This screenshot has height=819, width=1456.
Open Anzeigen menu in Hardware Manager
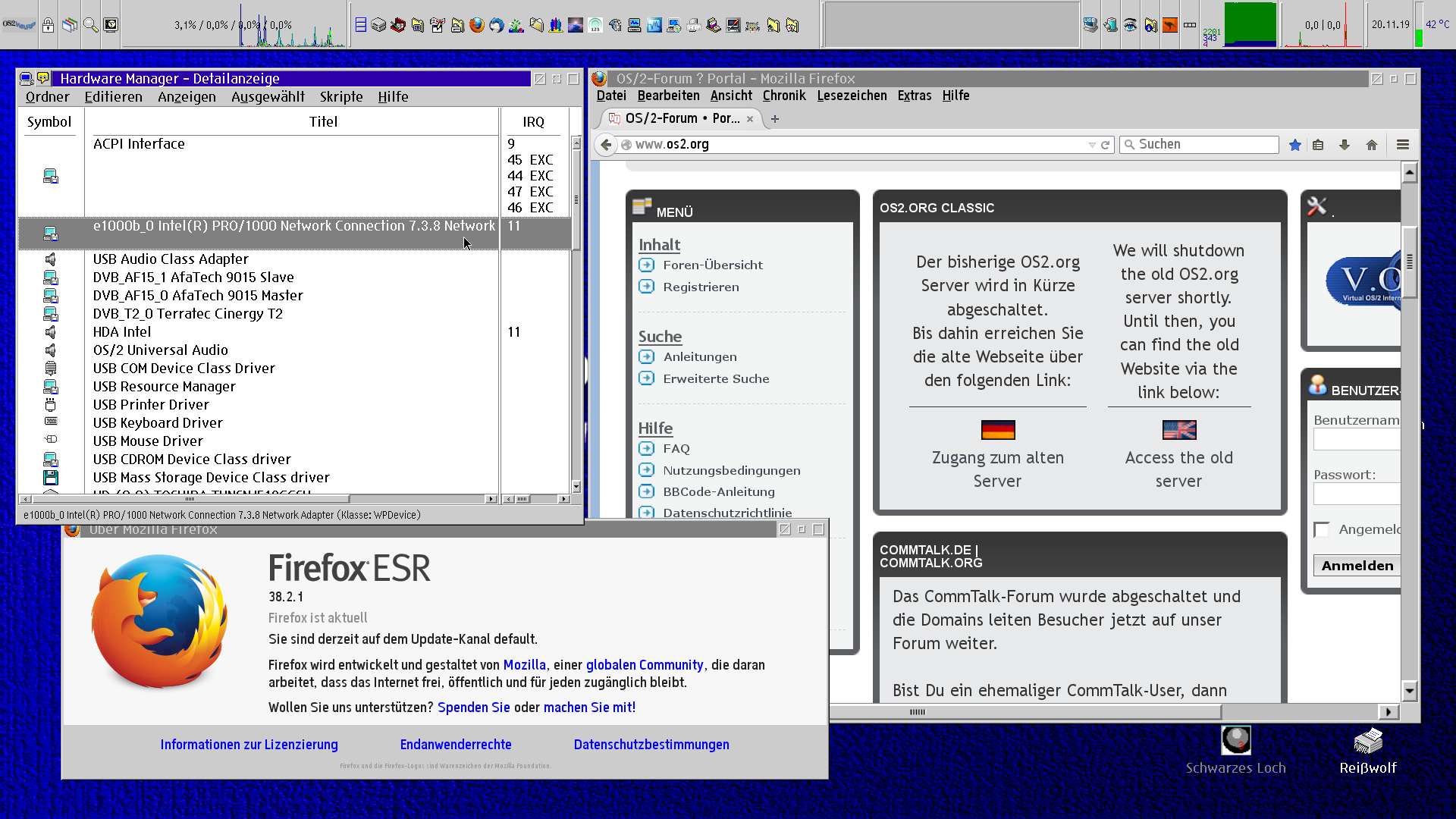187,96
